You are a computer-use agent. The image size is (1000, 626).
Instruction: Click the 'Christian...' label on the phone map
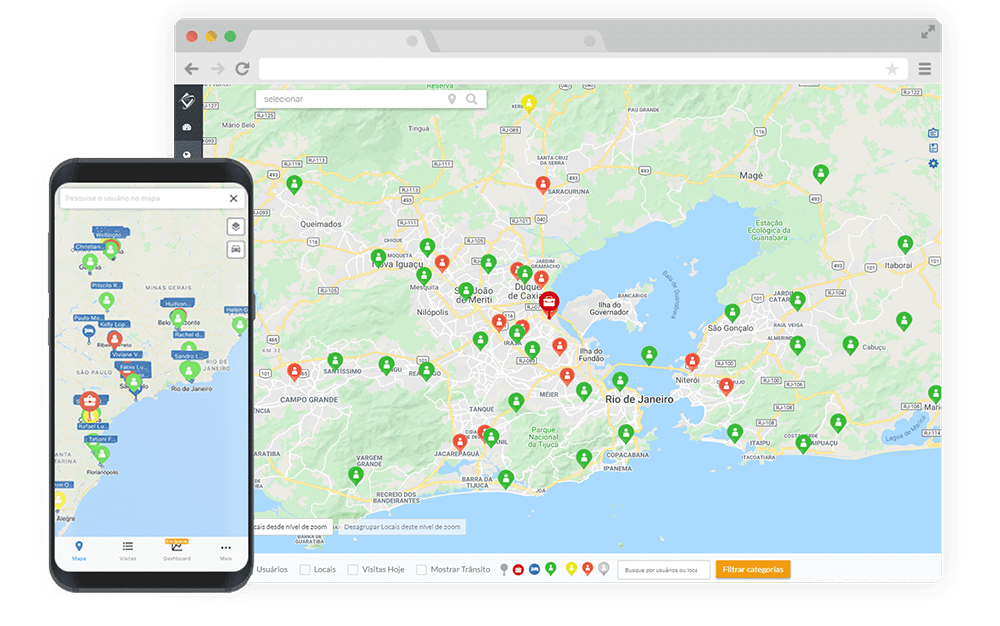pos(90,247)
